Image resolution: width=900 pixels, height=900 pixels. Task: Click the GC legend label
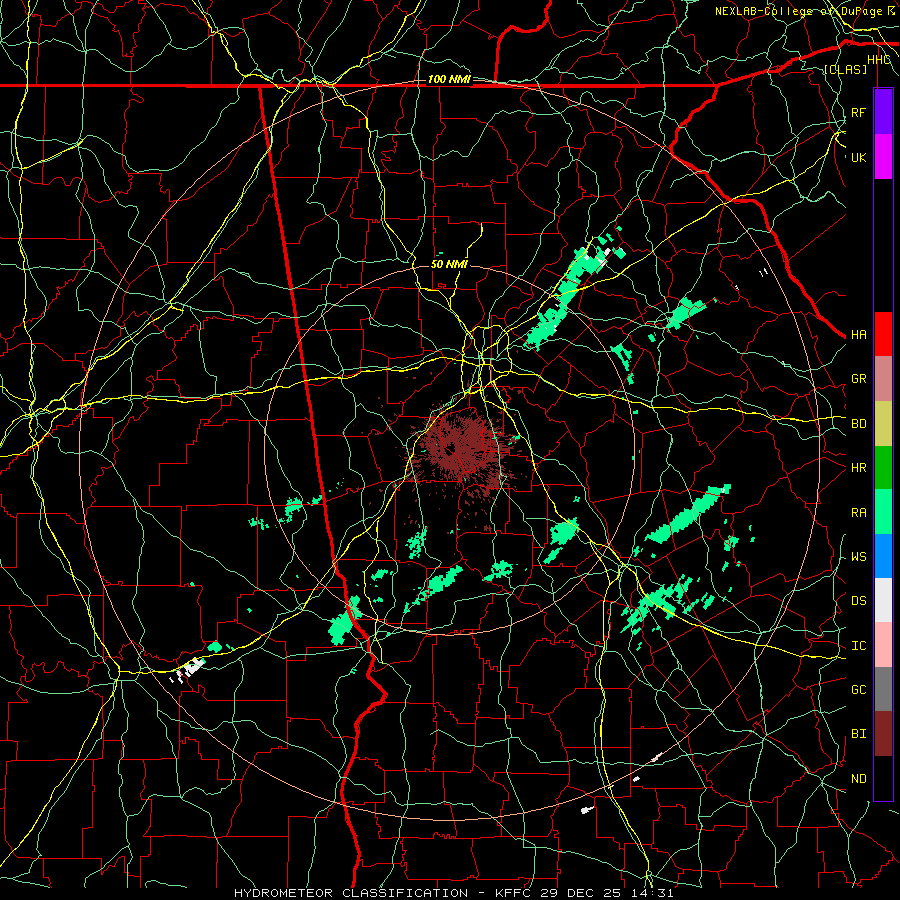858,690
